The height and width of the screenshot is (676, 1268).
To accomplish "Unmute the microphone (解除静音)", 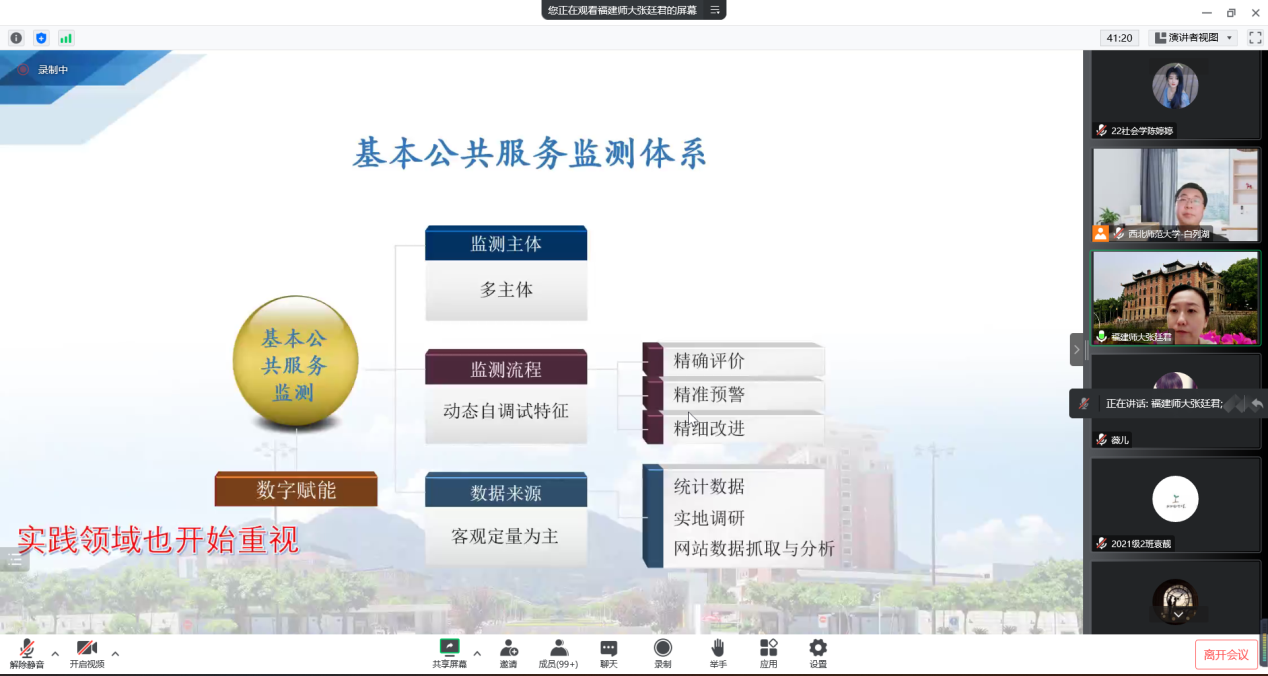I will [27, 650].
